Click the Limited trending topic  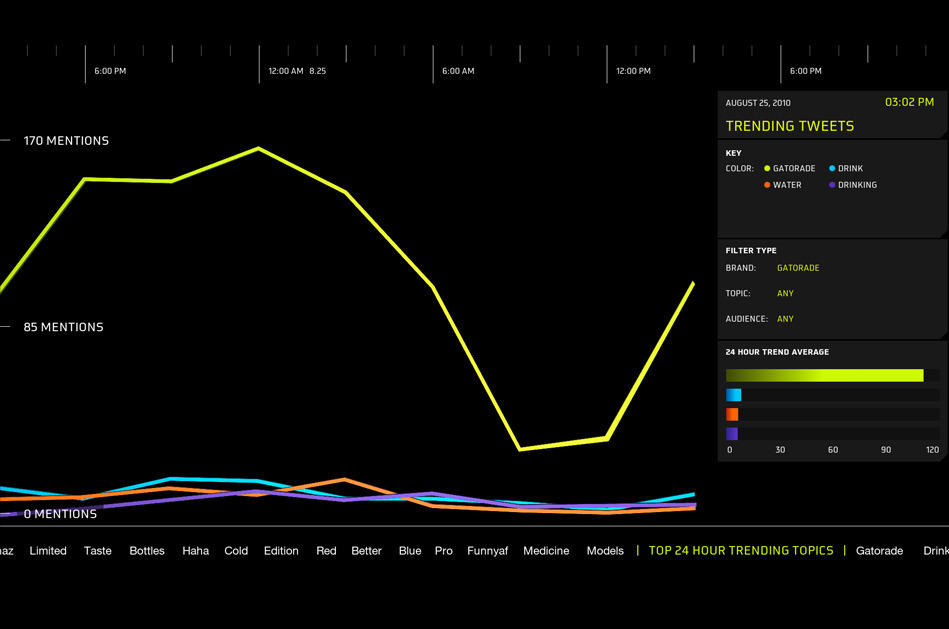coord(48,551)
